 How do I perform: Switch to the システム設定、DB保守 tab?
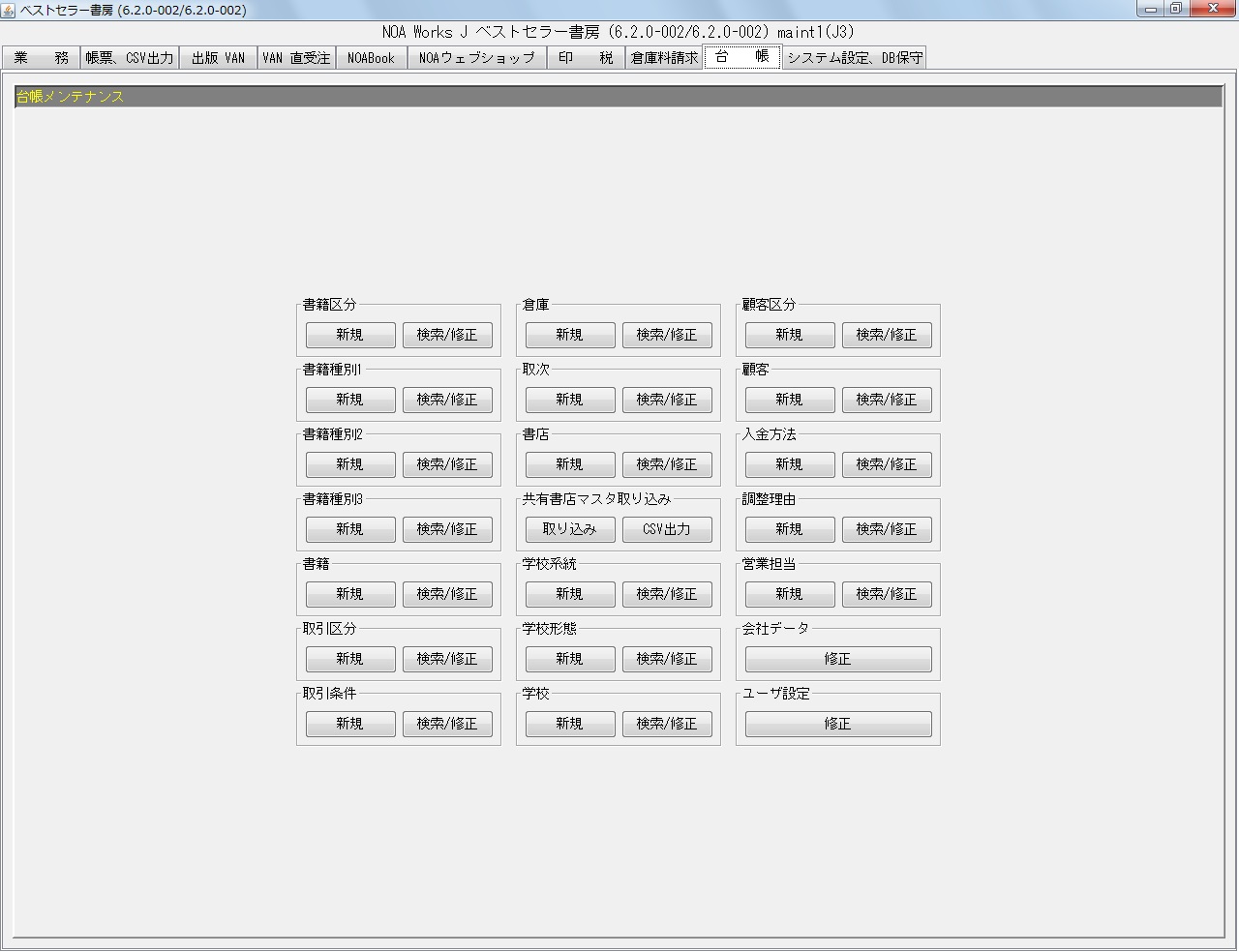(x=855, y=57)
